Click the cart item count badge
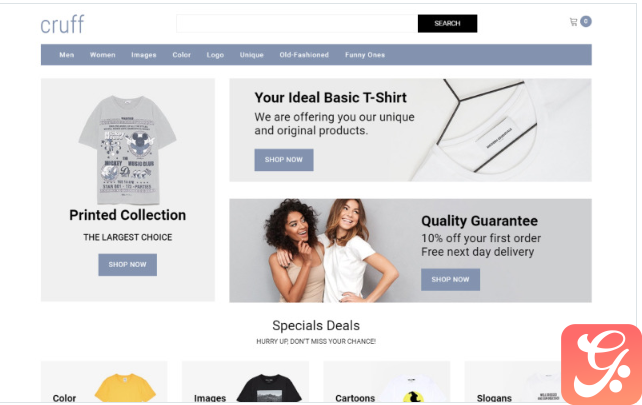The width and height of the screenshot is (642, 405). tap(586, 21)
